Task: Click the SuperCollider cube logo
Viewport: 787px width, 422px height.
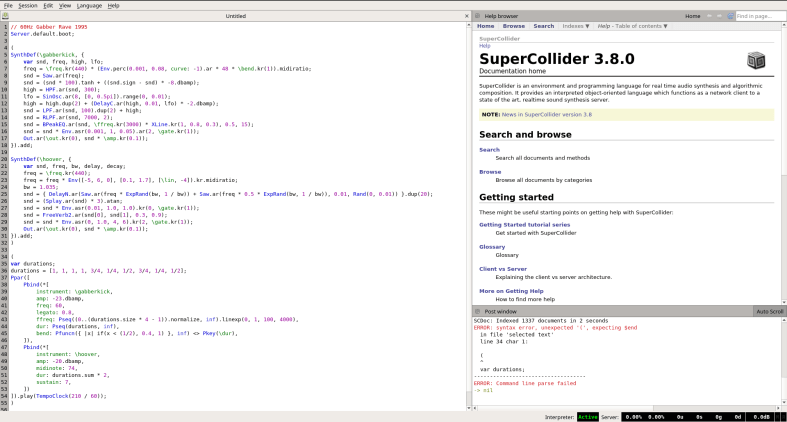Action: 756,60
